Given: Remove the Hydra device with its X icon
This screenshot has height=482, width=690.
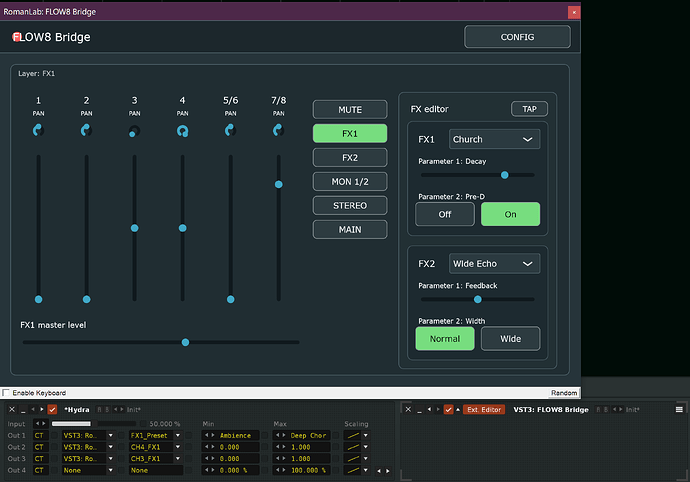Looking at the screenshot, I should coord(12,409).
